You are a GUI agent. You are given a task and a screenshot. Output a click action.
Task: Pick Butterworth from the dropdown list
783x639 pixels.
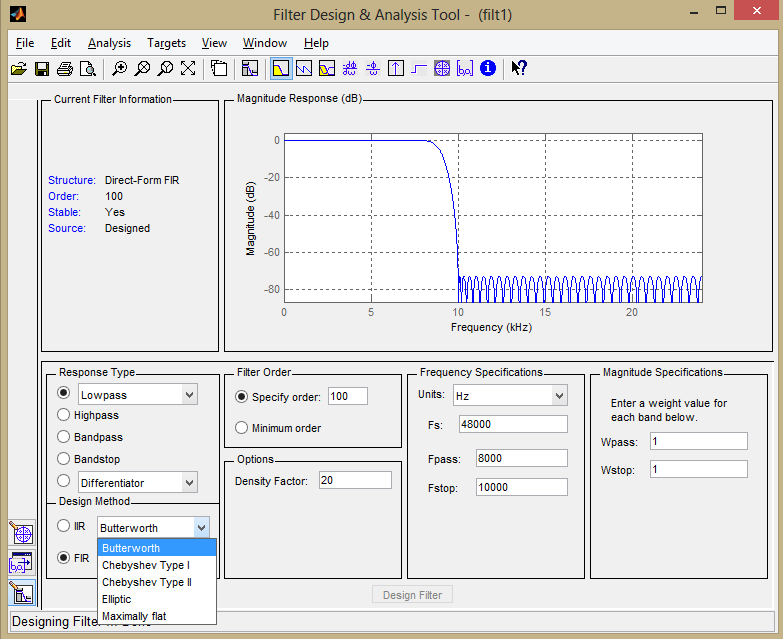(157, 548)
